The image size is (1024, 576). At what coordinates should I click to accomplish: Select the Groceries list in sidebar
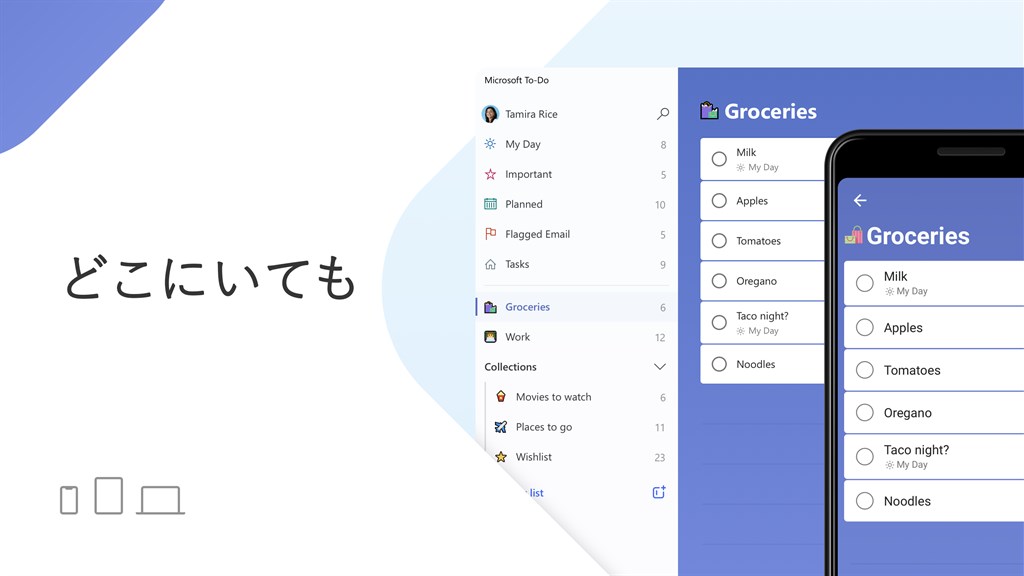(x=575, y=307)
